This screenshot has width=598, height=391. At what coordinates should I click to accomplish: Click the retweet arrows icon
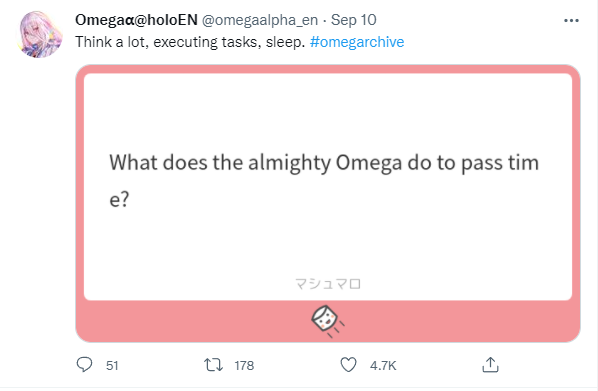pyautogui.click(x=213, y=365)
